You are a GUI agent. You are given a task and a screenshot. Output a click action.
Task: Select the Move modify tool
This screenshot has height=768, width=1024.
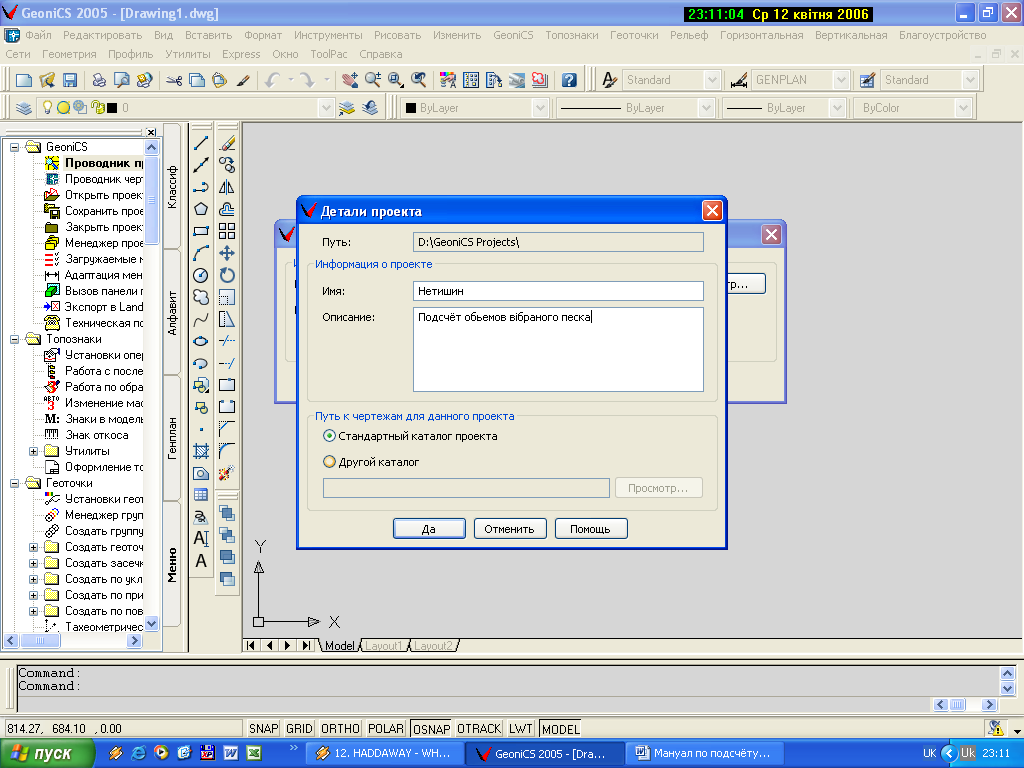(x=227, y=253)
